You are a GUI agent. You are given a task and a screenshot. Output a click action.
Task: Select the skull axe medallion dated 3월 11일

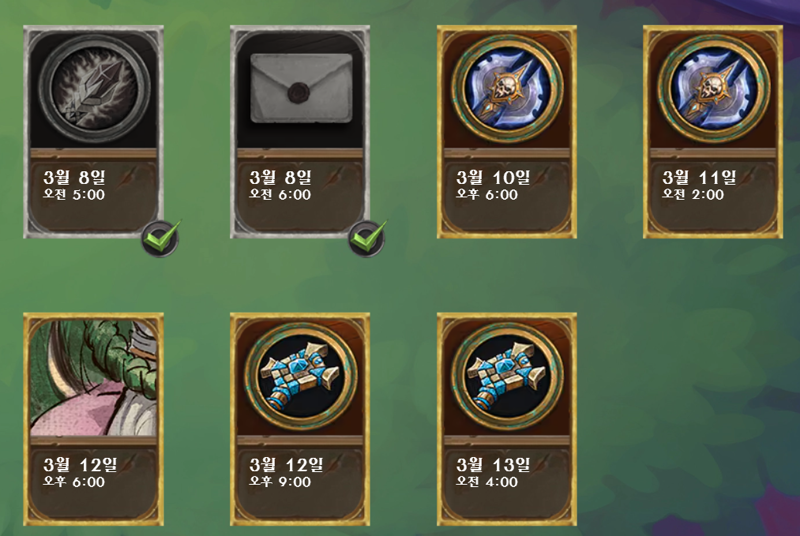713,88
